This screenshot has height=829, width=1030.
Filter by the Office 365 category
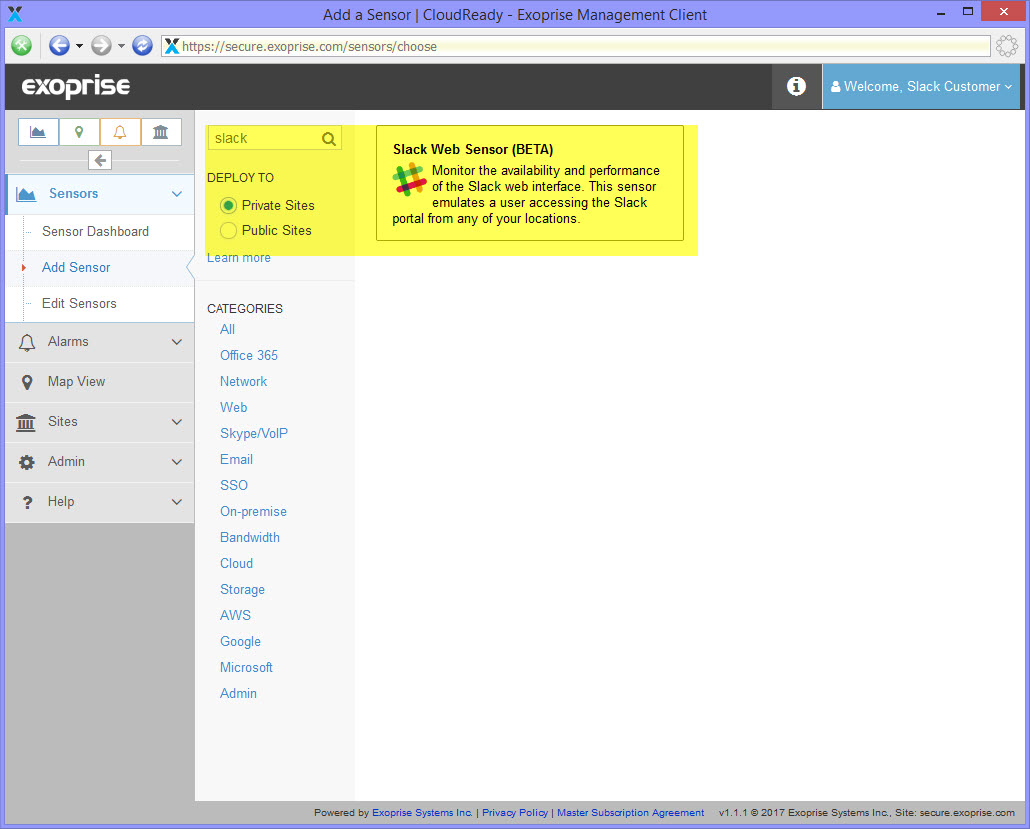[x=249, y=355]
